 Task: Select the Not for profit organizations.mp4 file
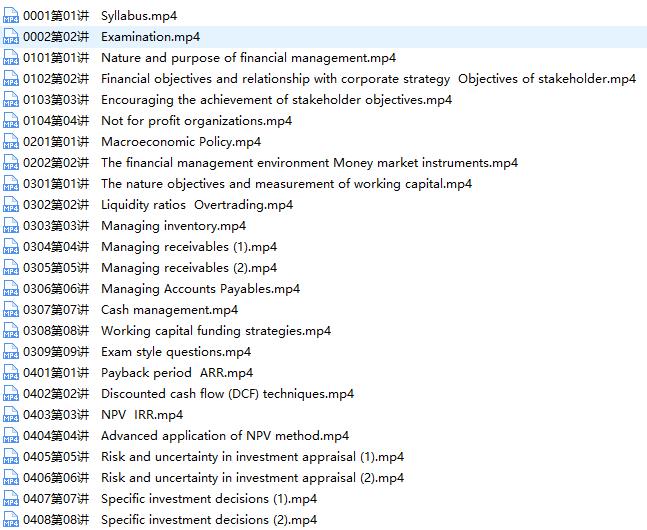click(196, 121)
